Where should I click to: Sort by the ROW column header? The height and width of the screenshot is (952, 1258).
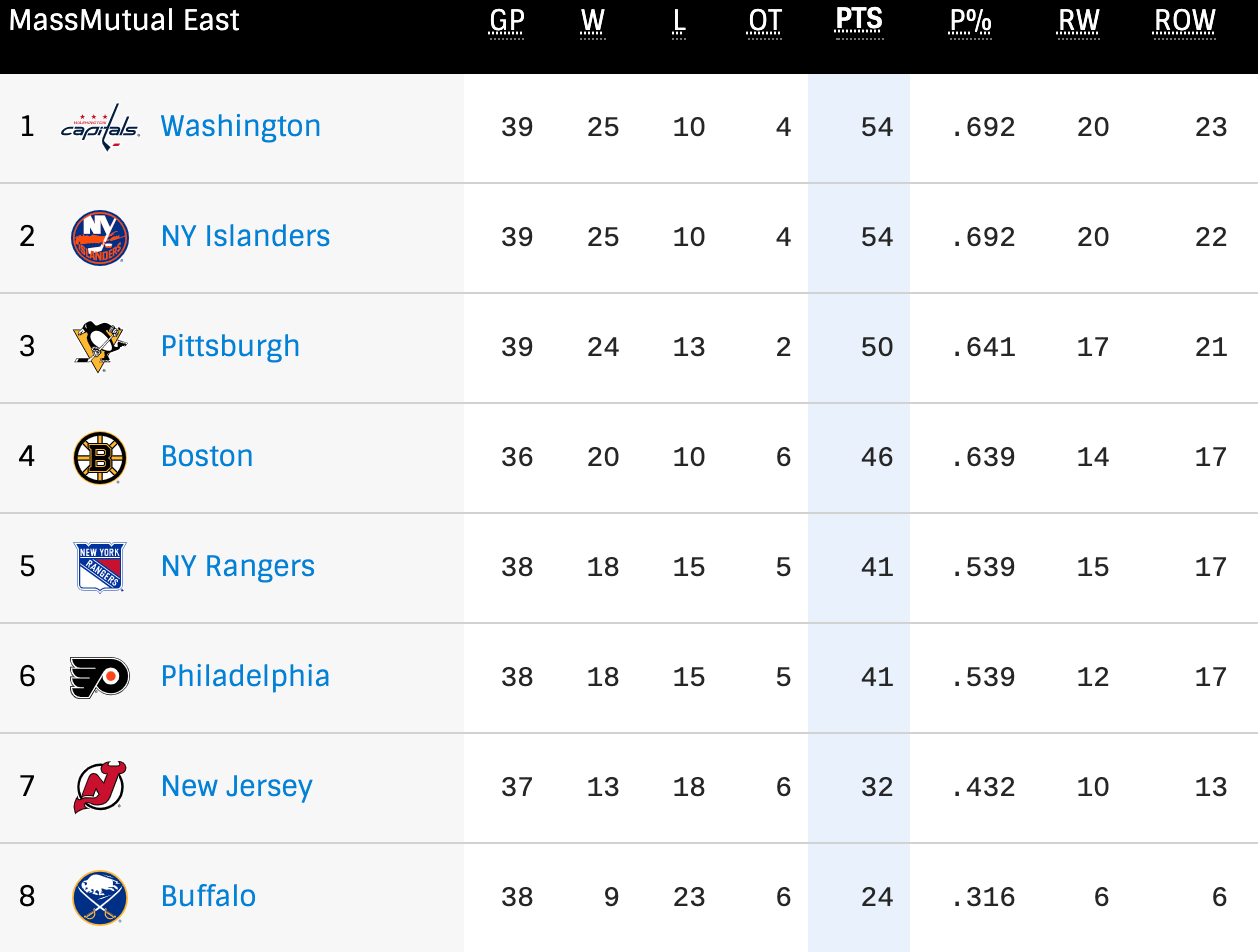coord(1185,21)
